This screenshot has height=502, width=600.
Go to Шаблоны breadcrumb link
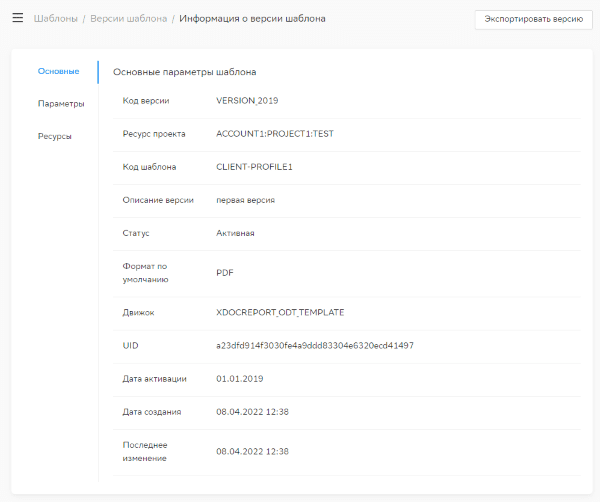55,19
